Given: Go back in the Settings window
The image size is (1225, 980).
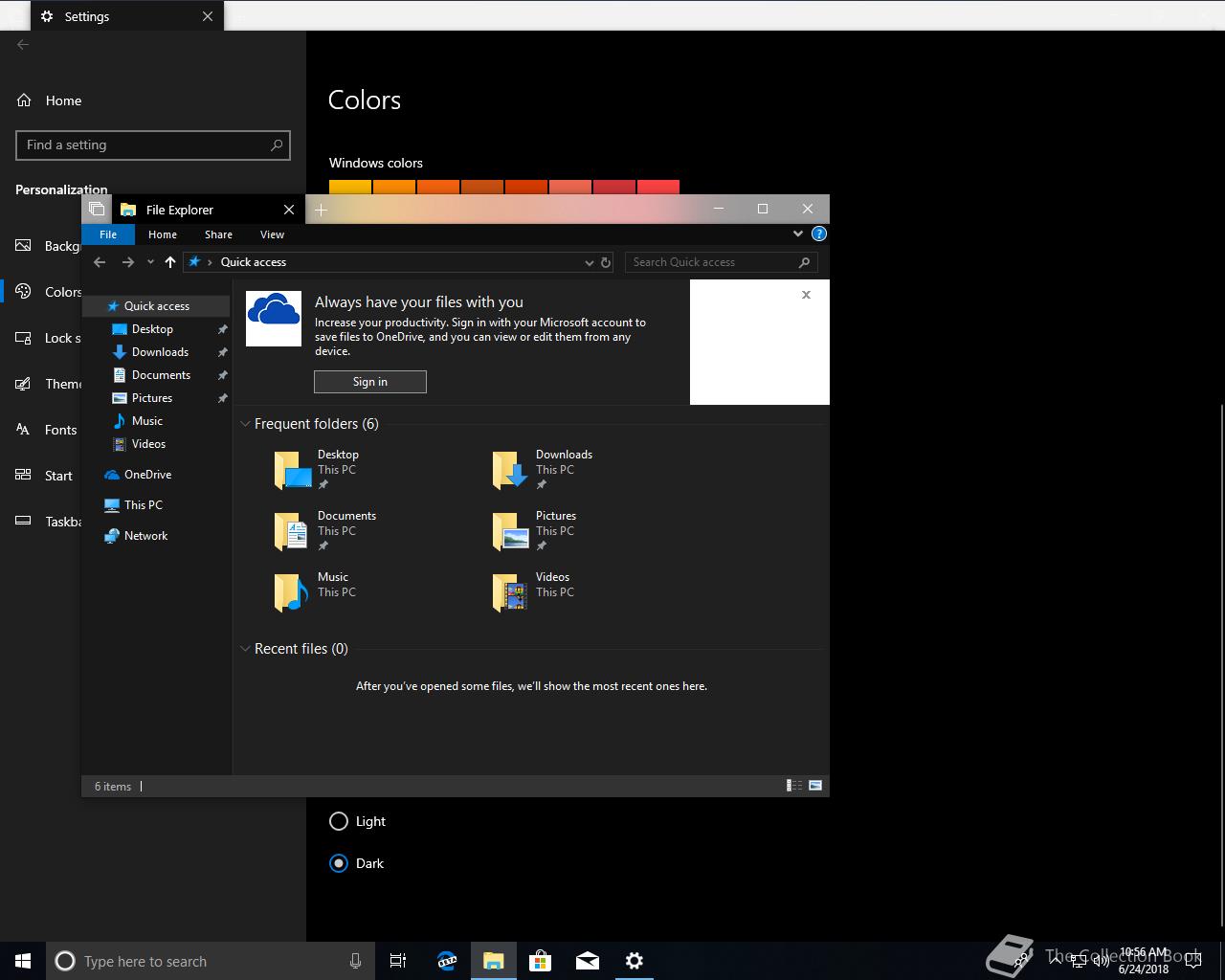Looking at the screenshot, I should pyautogui.click(x=23, y=44).
